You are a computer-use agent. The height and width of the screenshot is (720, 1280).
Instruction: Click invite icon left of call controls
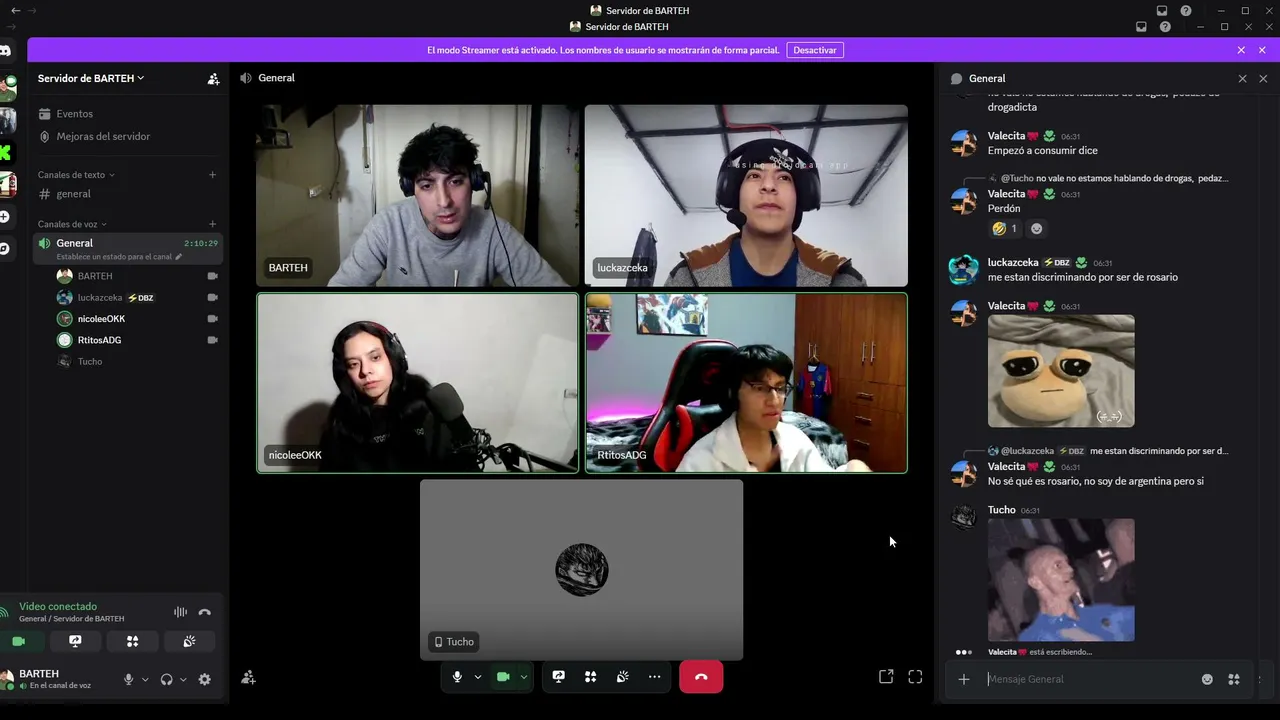248,678
